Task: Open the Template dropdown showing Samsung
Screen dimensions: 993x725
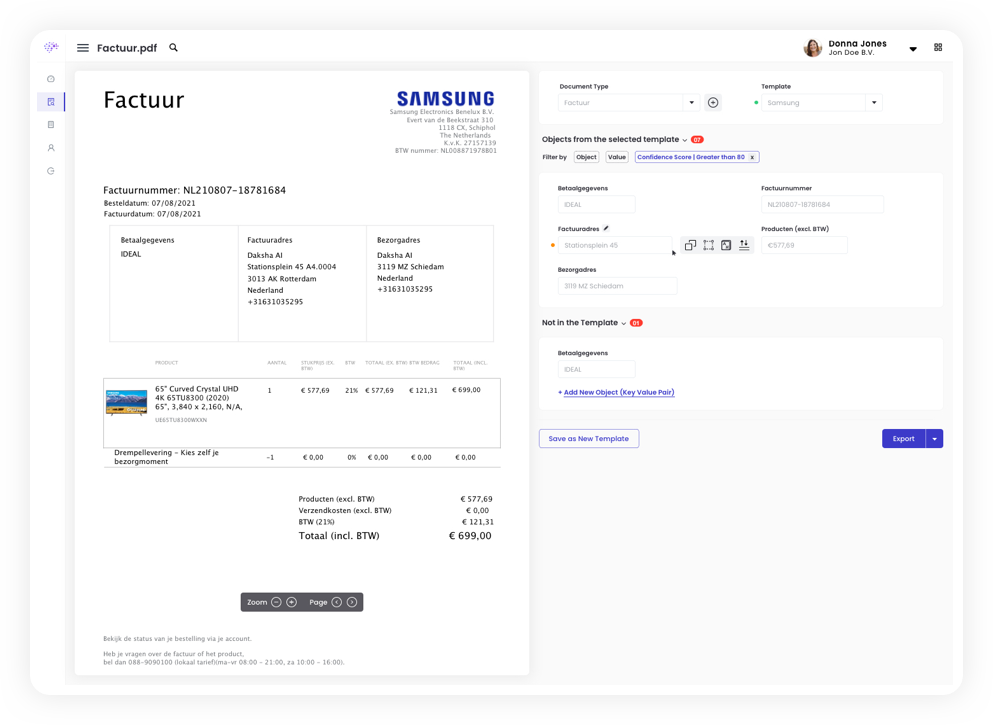Action: pos(874,103)
